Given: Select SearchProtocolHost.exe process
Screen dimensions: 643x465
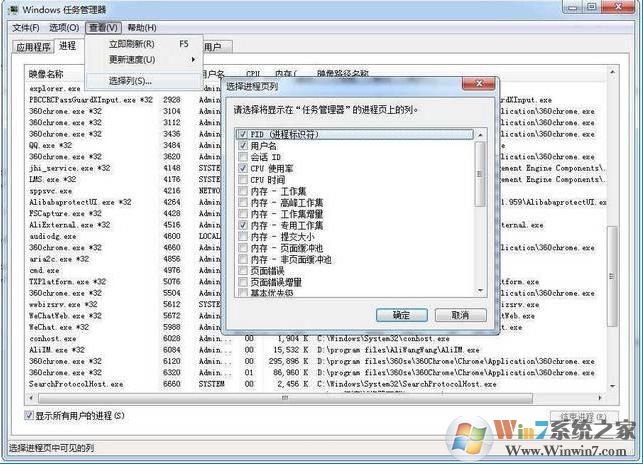Looking at the screenshot, I should point(76,384).
